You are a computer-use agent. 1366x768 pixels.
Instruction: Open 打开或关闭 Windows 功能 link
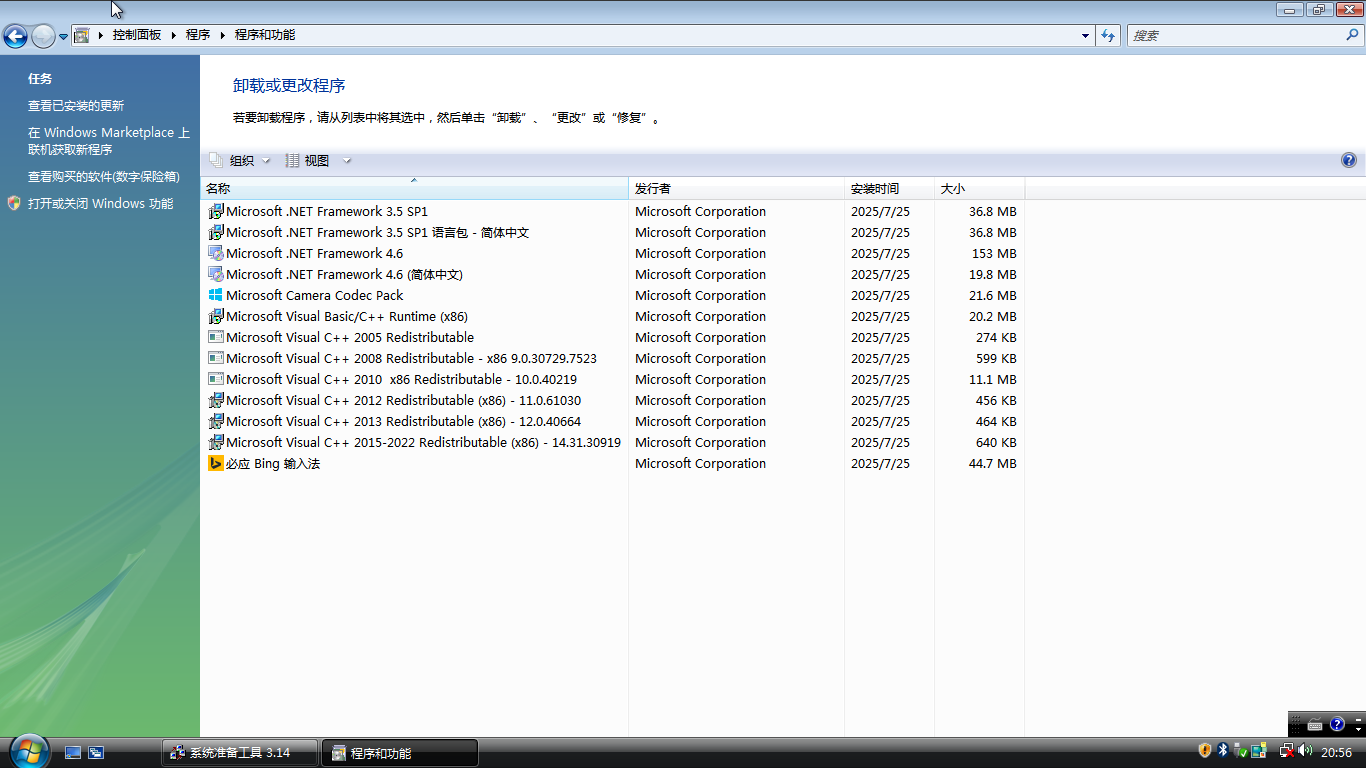click(x=101, y=204)
